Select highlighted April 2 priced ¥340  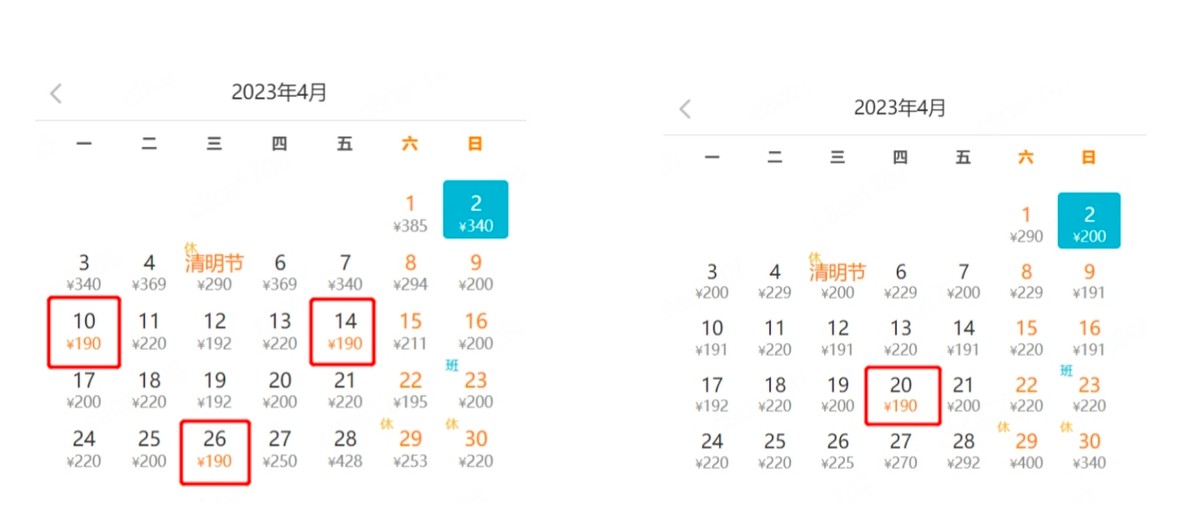pyautogui.click(x=476, y=211)
